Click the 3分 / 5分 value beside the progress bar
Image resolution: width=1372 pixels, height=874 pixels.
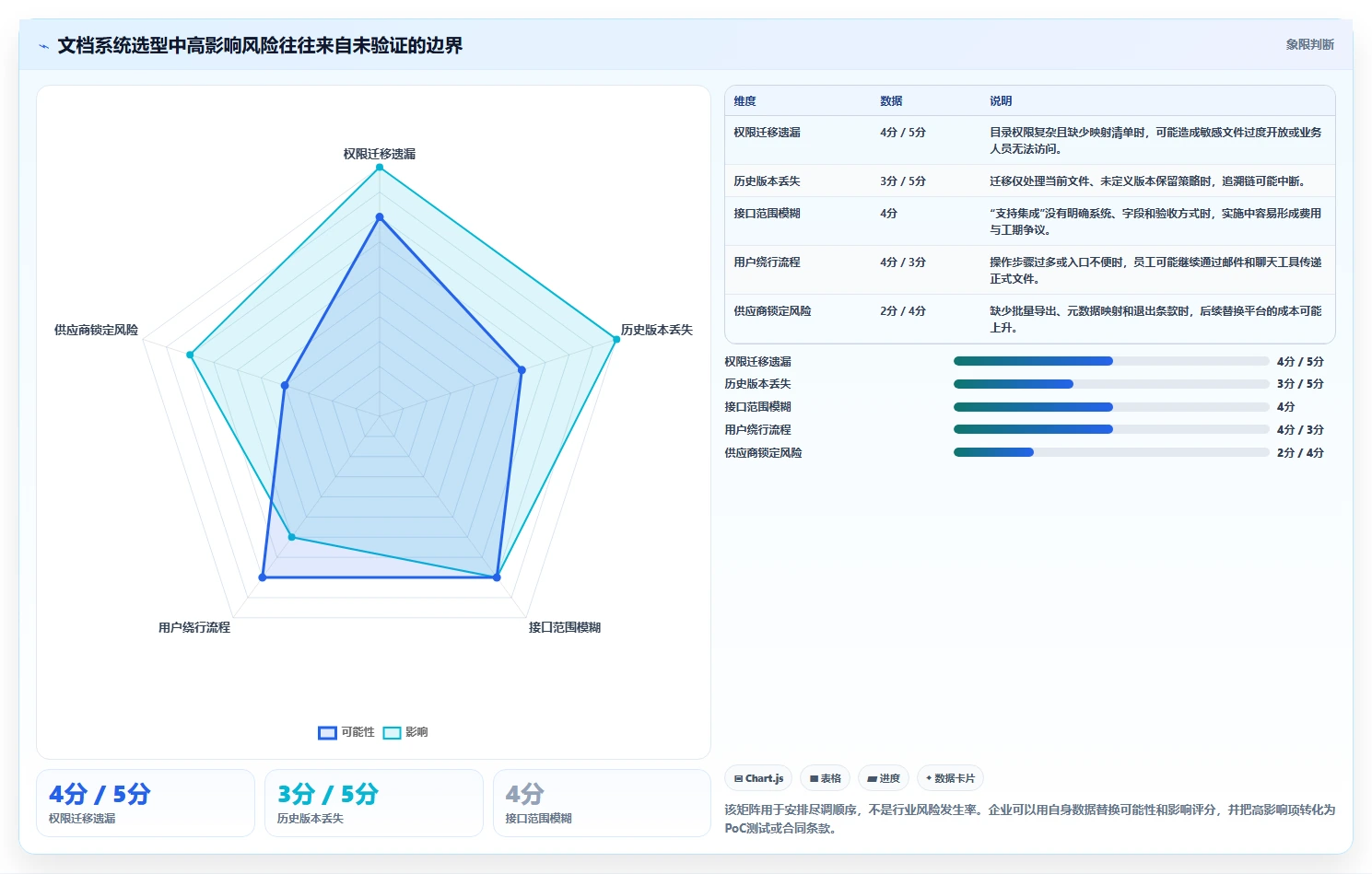coord(1300,384)
